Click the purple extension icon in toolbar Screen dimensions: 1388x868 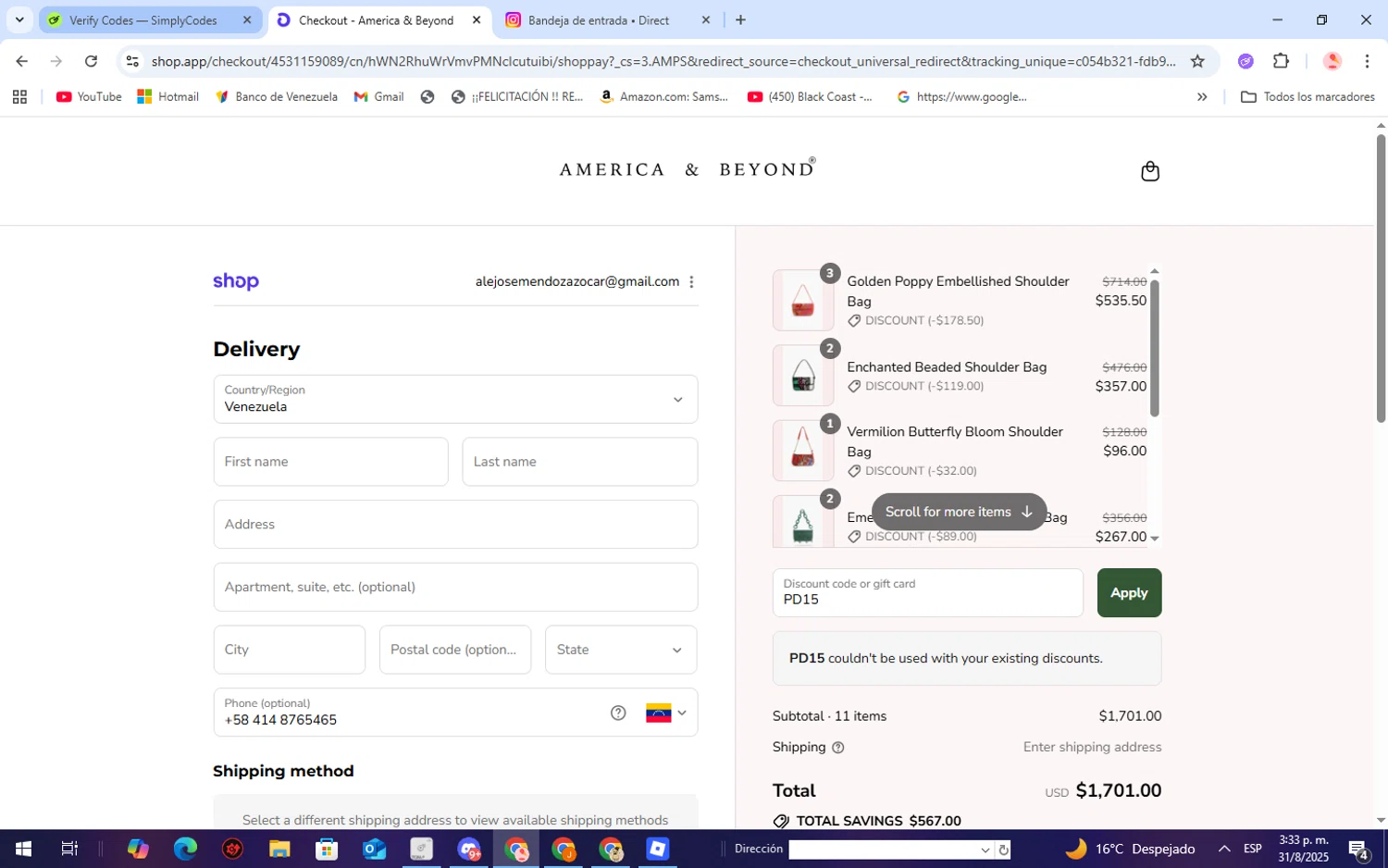pyautogui.click(x=1245, y=61)
